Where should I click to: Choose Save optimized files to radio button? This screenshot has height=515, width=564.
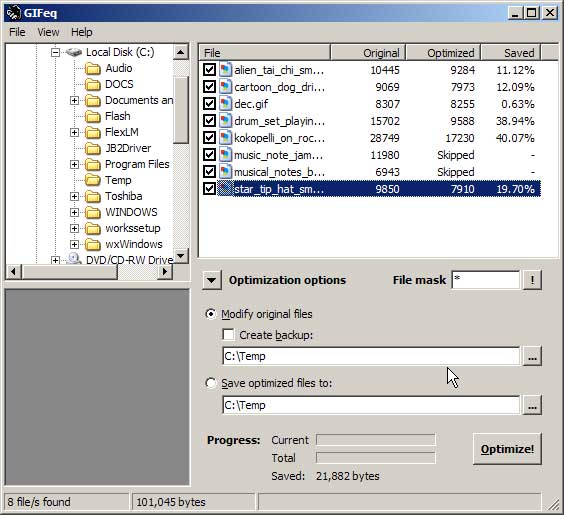(x=211, y=383)
